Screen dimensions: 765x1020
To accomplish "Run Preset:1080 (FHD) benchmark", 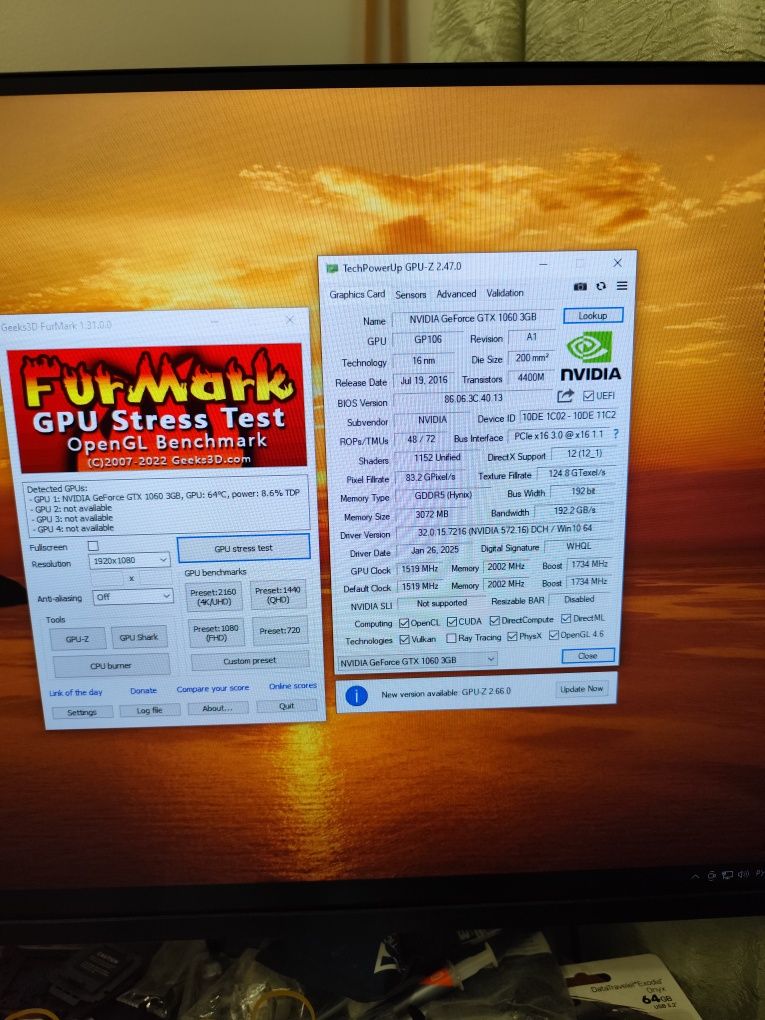I will pos(216,633).
